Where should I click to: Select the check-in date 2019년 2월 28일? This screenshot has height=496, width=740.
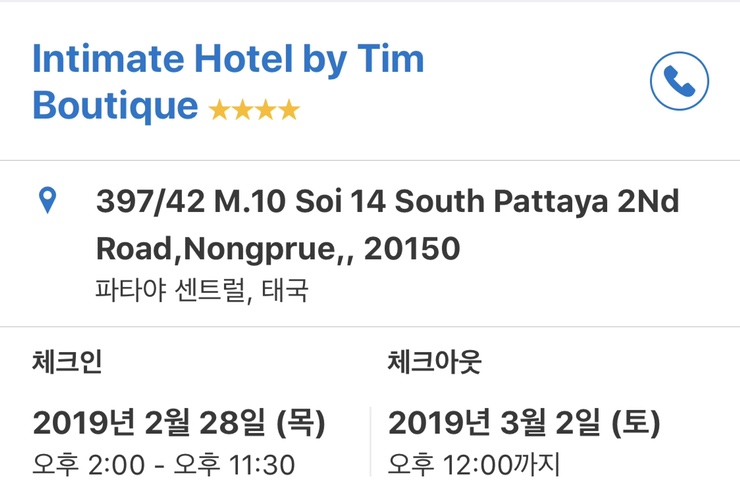pos(148,423)
